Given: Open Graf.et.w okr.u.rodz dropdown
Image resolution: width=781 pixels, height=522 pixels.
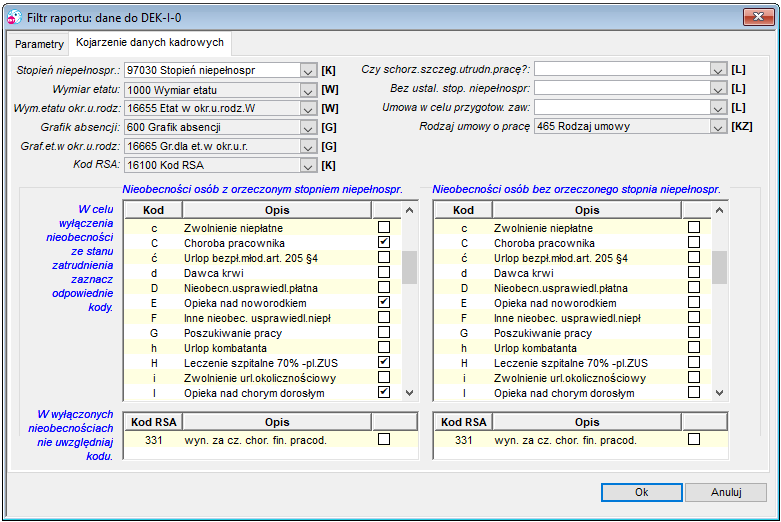Looking at the screenshot, I should coord(308,146).
